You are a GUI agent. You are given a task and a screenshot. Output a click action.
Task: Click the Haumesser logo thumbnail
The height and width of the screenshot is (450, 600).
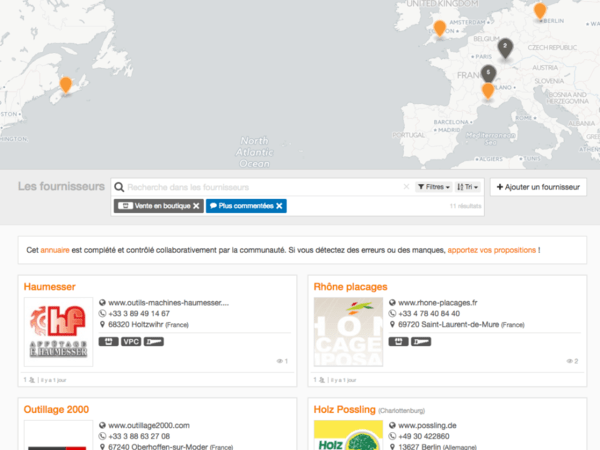[x=58, y=331]
